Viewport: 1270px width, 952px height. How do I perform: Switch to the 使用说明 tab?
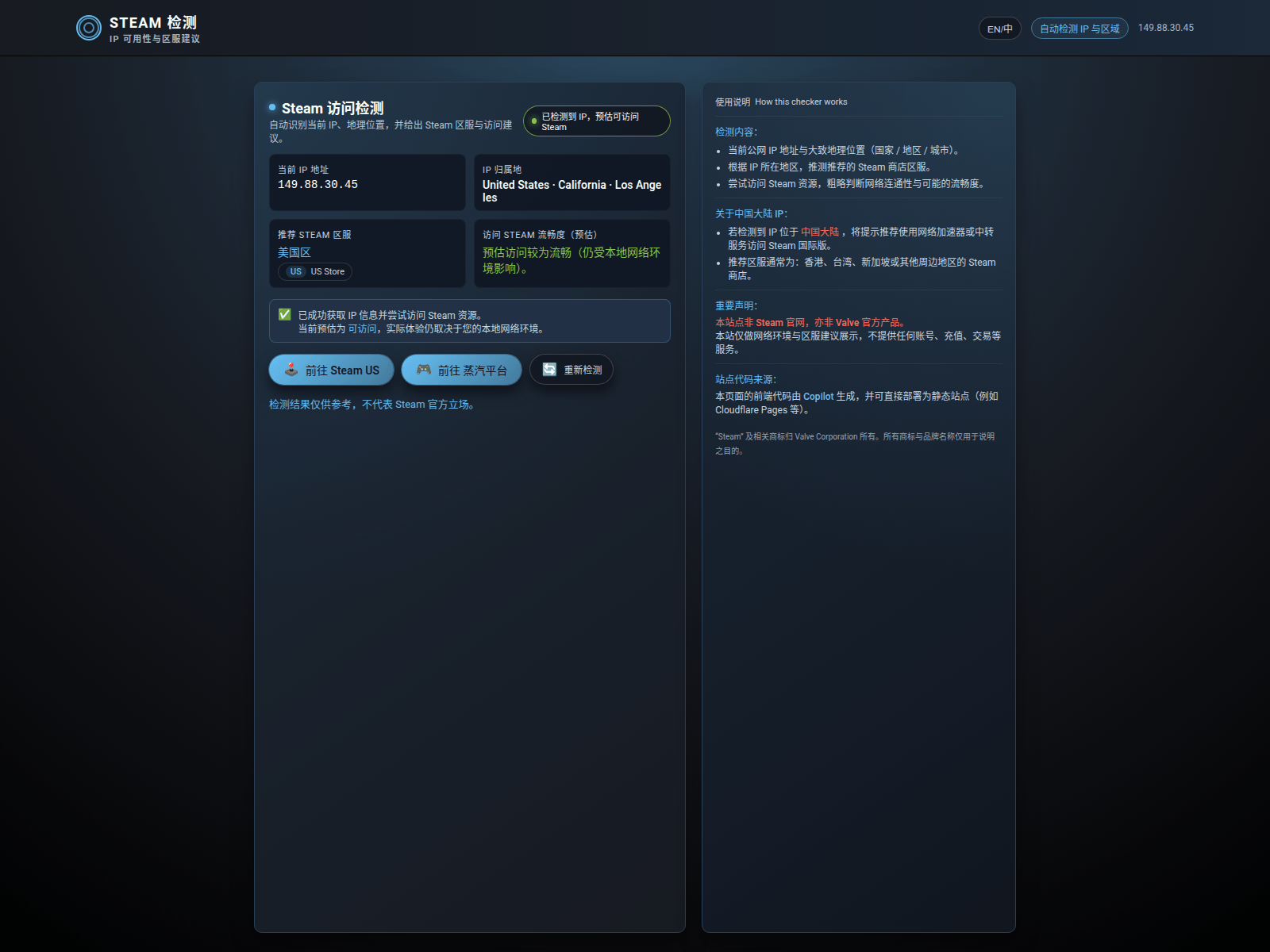point(732,102)
